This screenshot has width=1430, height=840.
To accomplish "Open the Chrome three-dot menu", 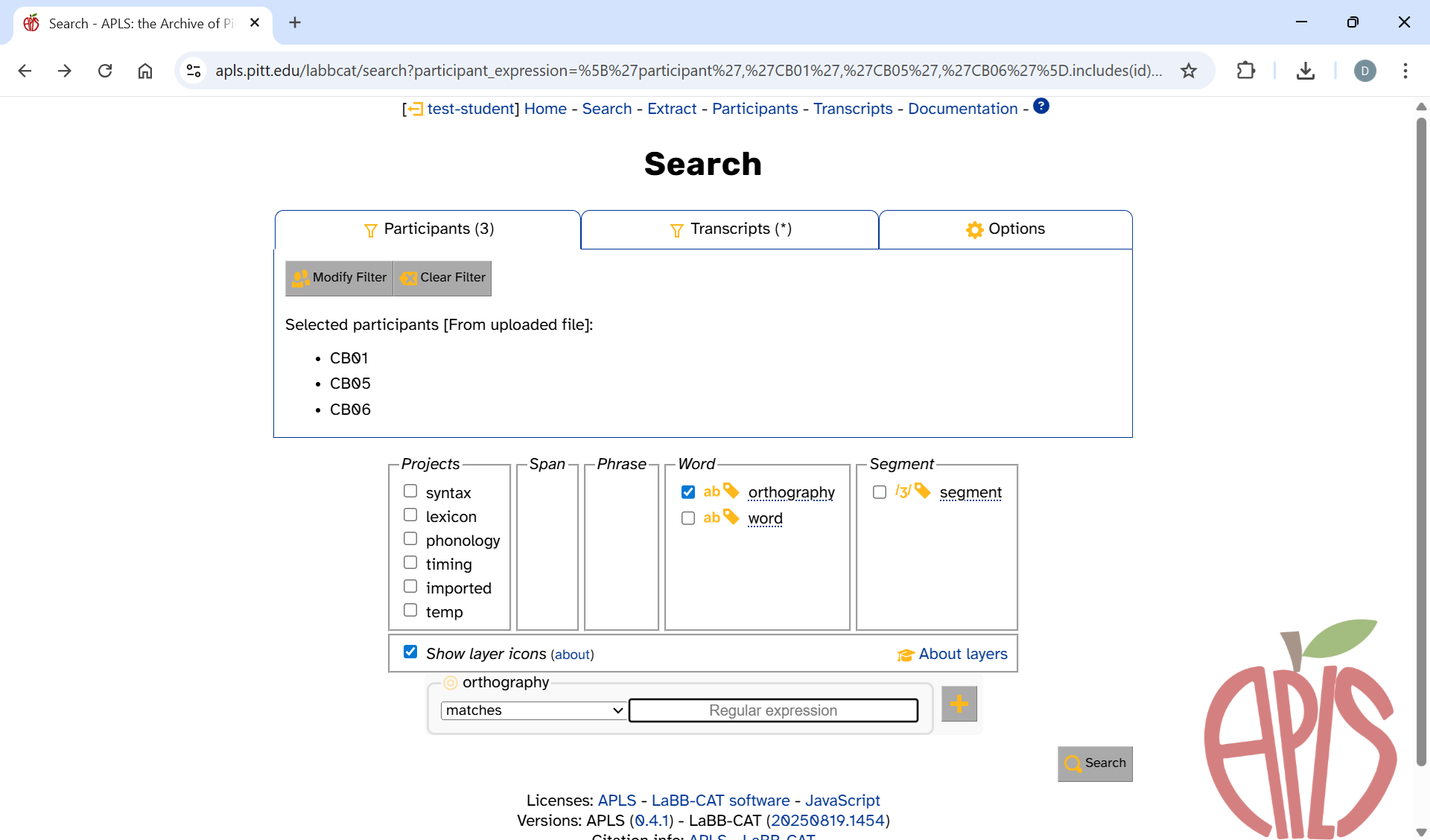I will [1405, 71].
